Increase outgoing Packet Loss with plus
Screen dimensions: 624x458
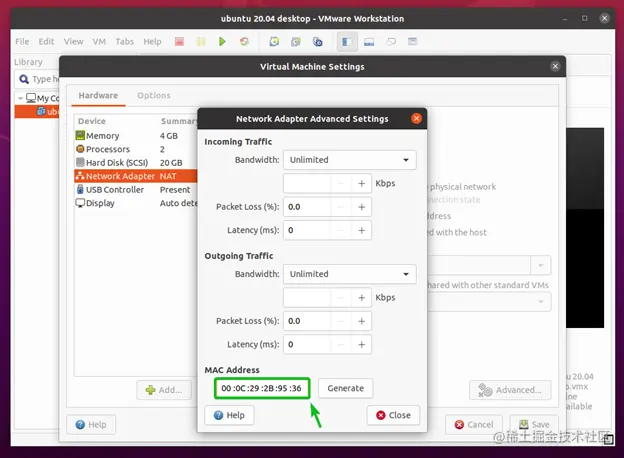pyautogui.click(x=361, y=321)
